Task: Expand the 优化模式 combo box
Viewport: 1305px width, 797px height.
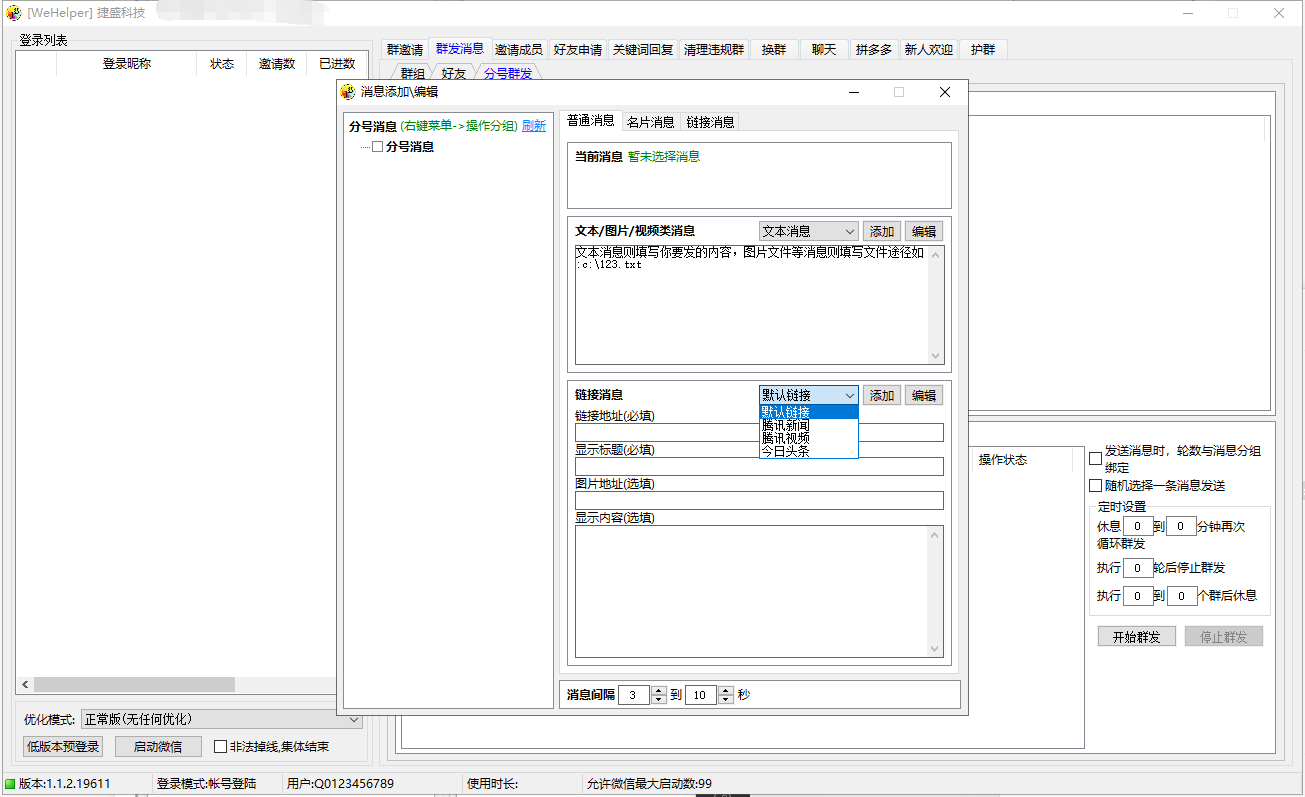Action: click(x=354, y=720)
